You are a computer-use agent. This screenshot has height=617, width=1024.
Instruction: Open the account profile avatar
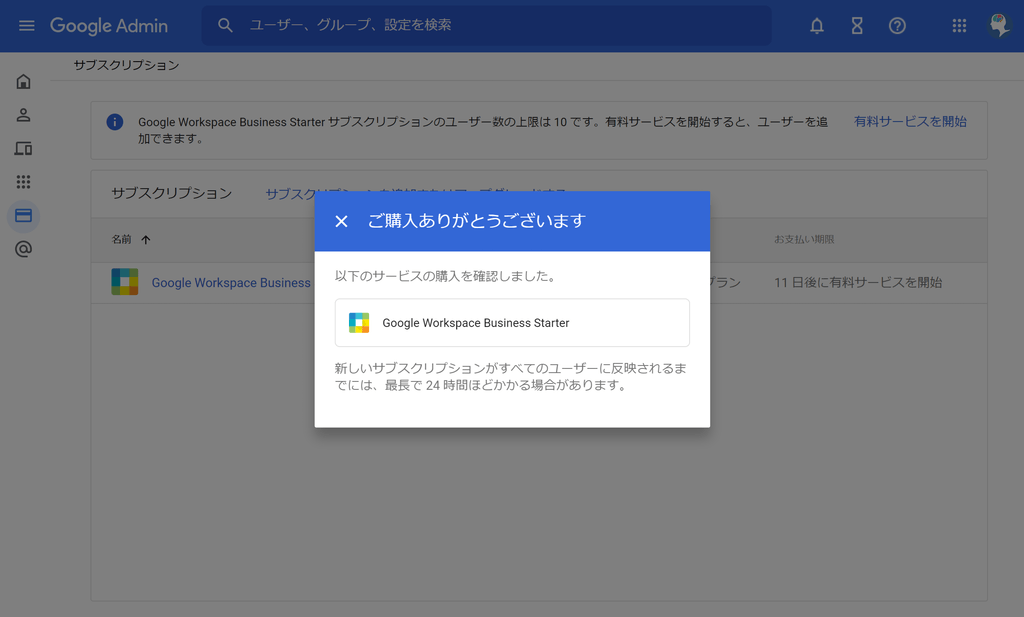(999, 25)
